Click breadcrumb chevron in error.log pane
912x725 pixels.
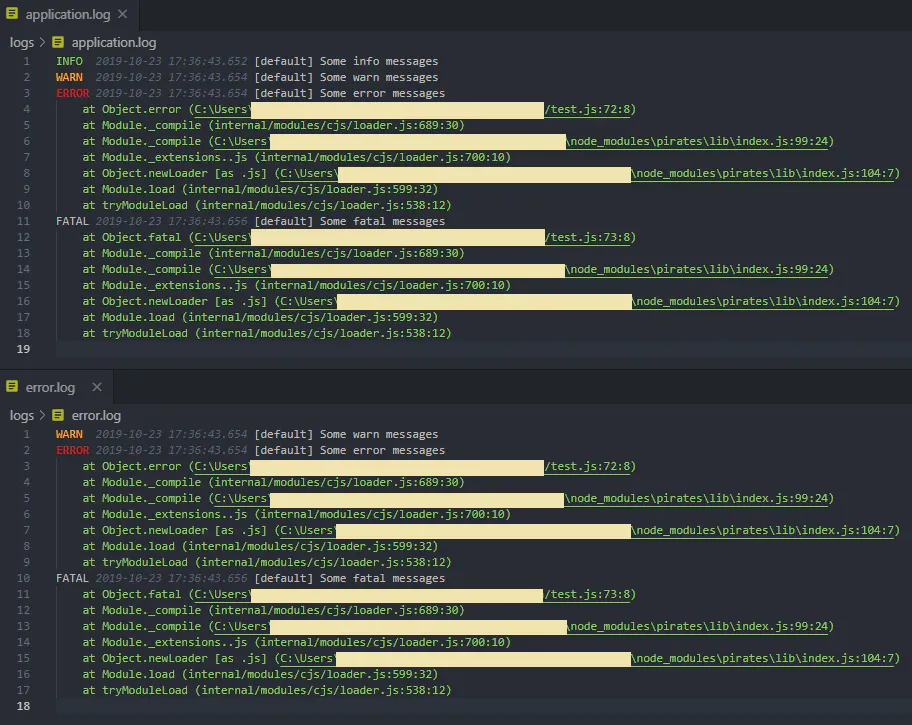coord(42,415)
